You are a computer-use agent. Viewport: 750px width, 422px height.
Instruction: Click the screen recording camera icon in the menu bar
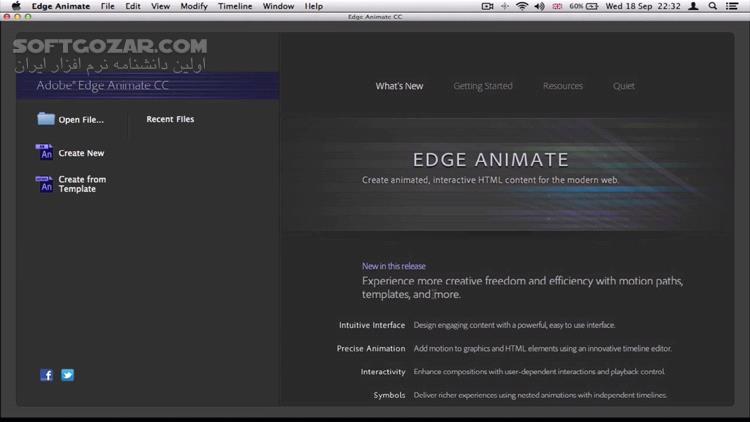(x=487, y=6)
